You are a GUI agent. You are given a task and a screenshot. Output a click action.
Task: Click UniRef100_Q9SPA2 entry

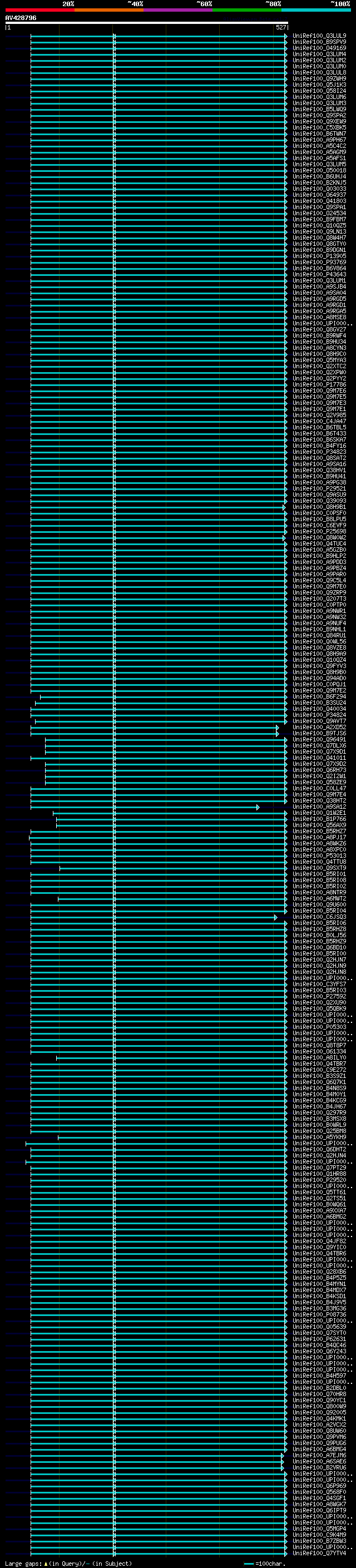(x=319, y=116)
